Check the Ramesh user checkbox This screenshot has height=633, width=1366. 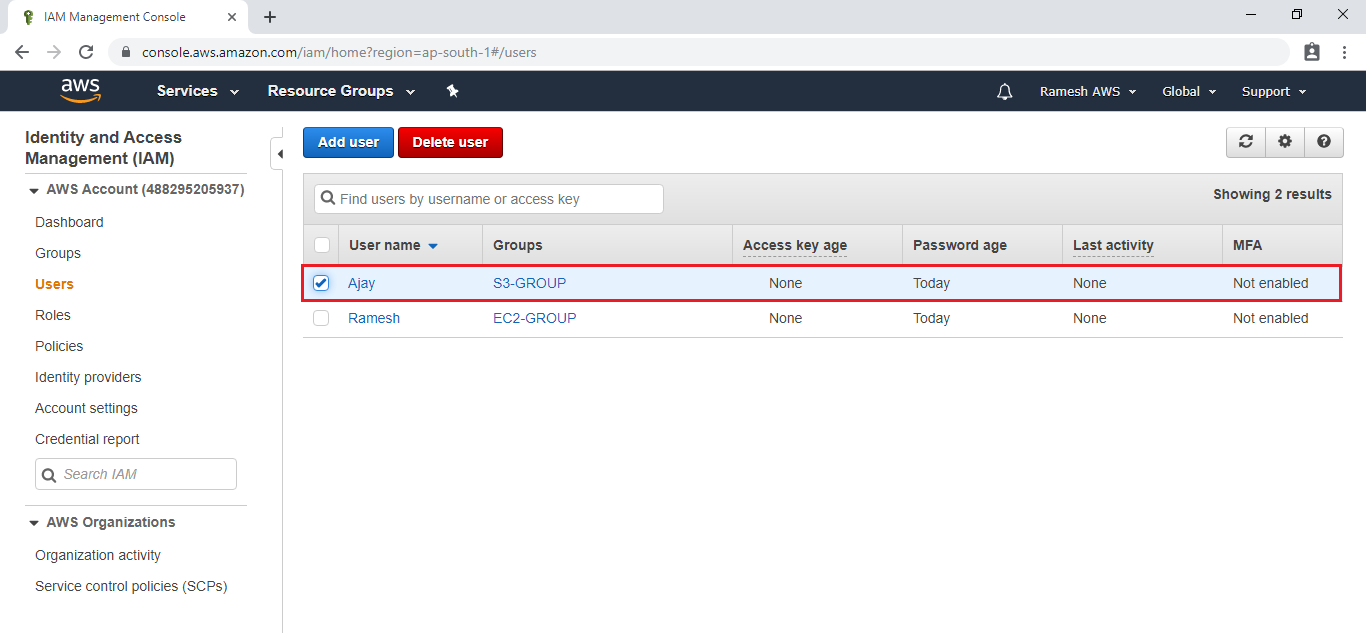tap(321, 318)
